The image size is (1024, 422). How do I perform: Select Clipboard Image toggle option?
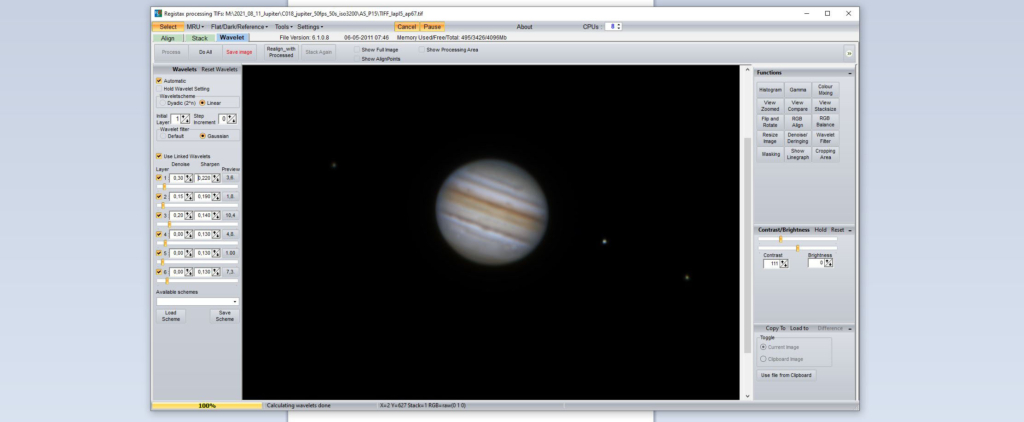[763, 359]
